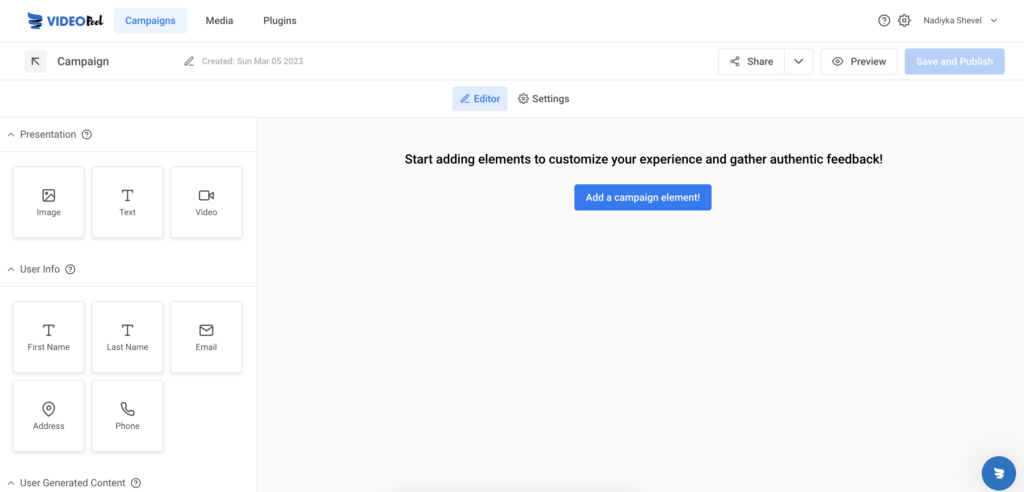The height and width of the screenshot is (492, 1024).
Task: Open the chat widget bubble
Action: pos(999,473)
